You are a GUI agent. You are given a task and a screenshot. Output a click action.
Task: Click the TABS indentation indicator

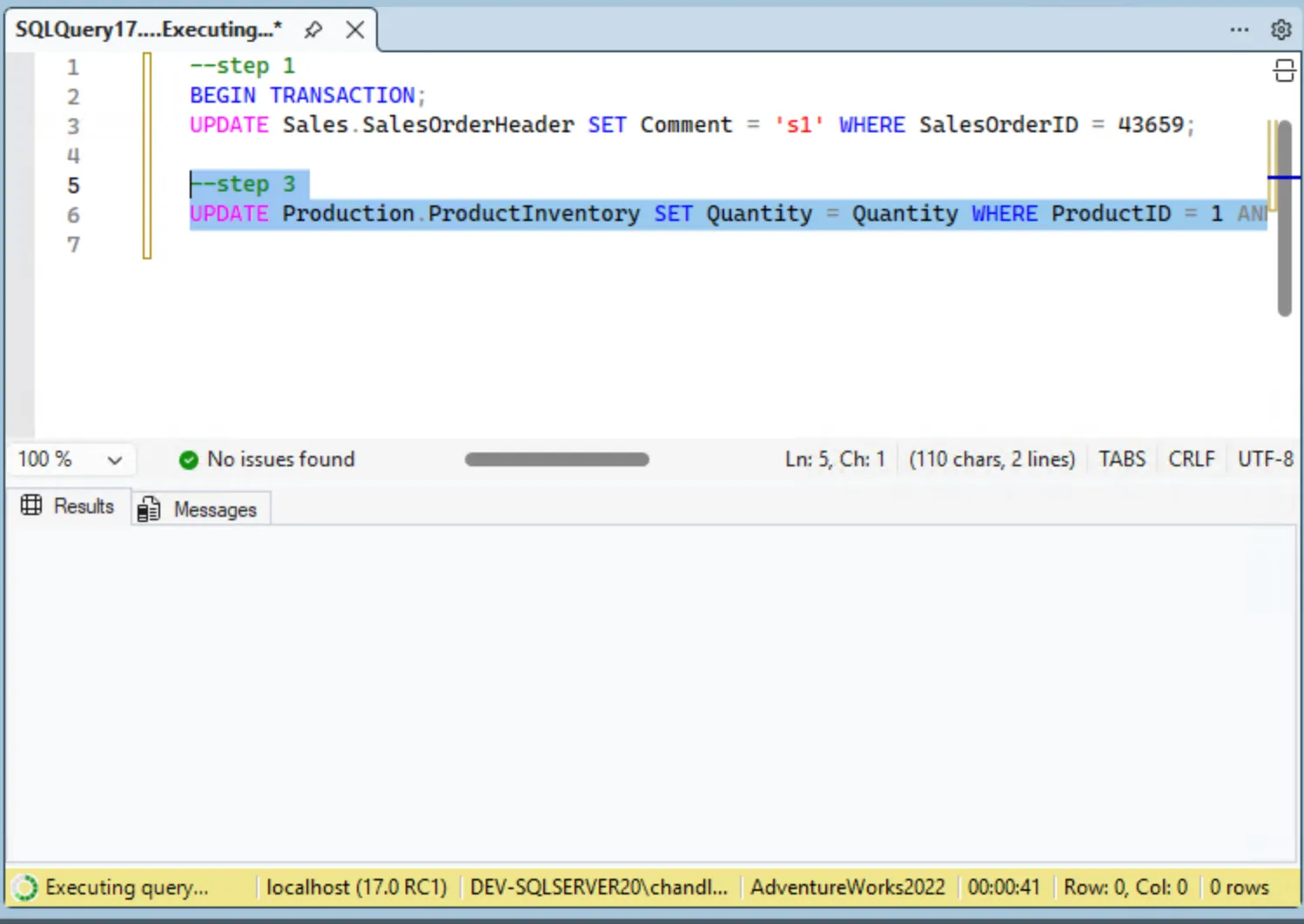[x=1121, y=459]
